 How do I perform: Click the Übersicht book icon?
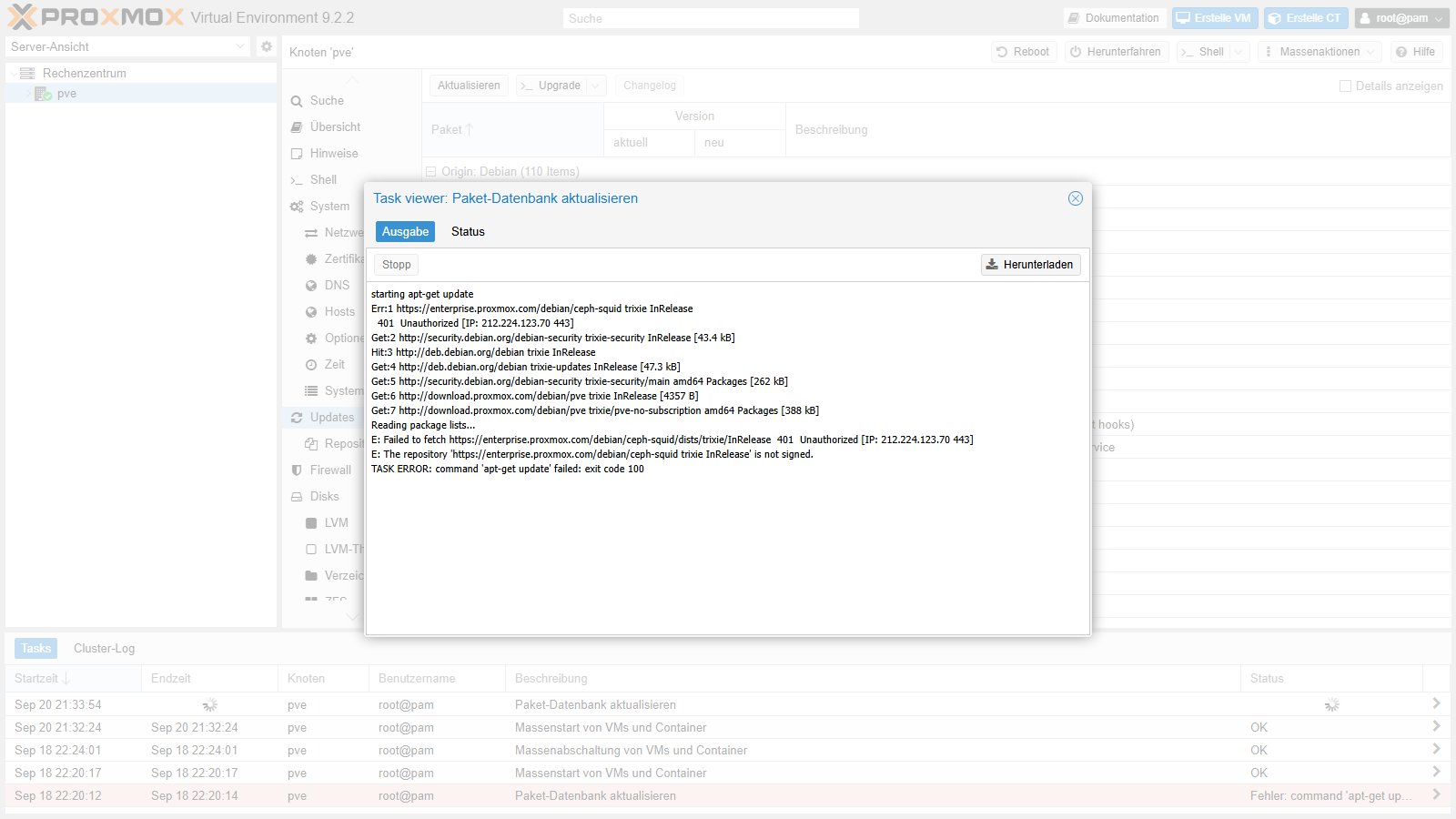[297, 127]
